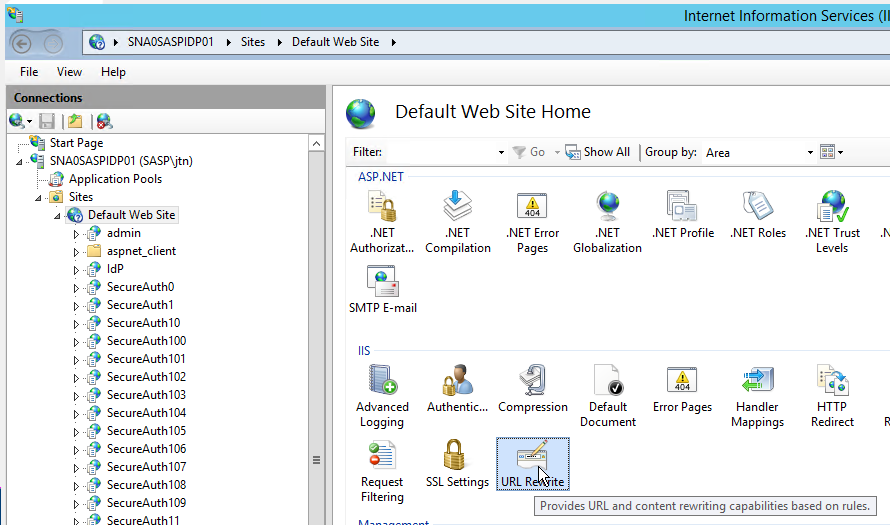Open Compression feature

532,389
